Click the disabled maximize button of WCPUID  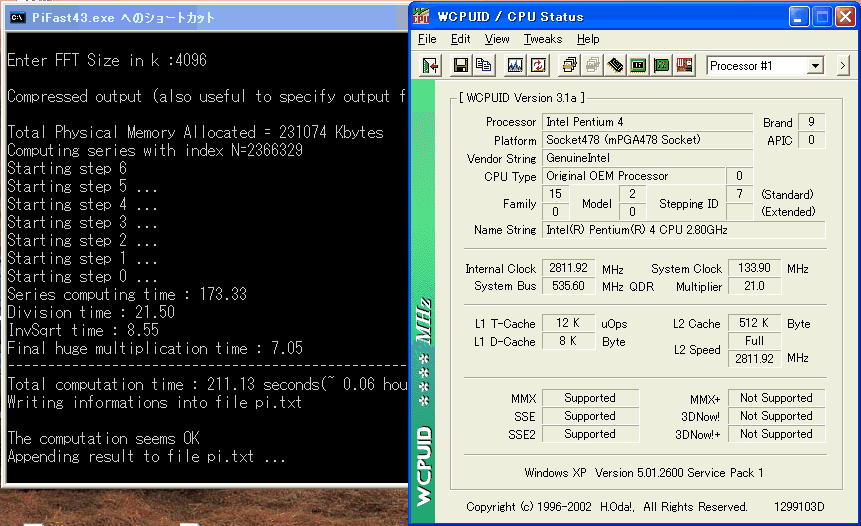pyautogui.click(x=822, y=16)
